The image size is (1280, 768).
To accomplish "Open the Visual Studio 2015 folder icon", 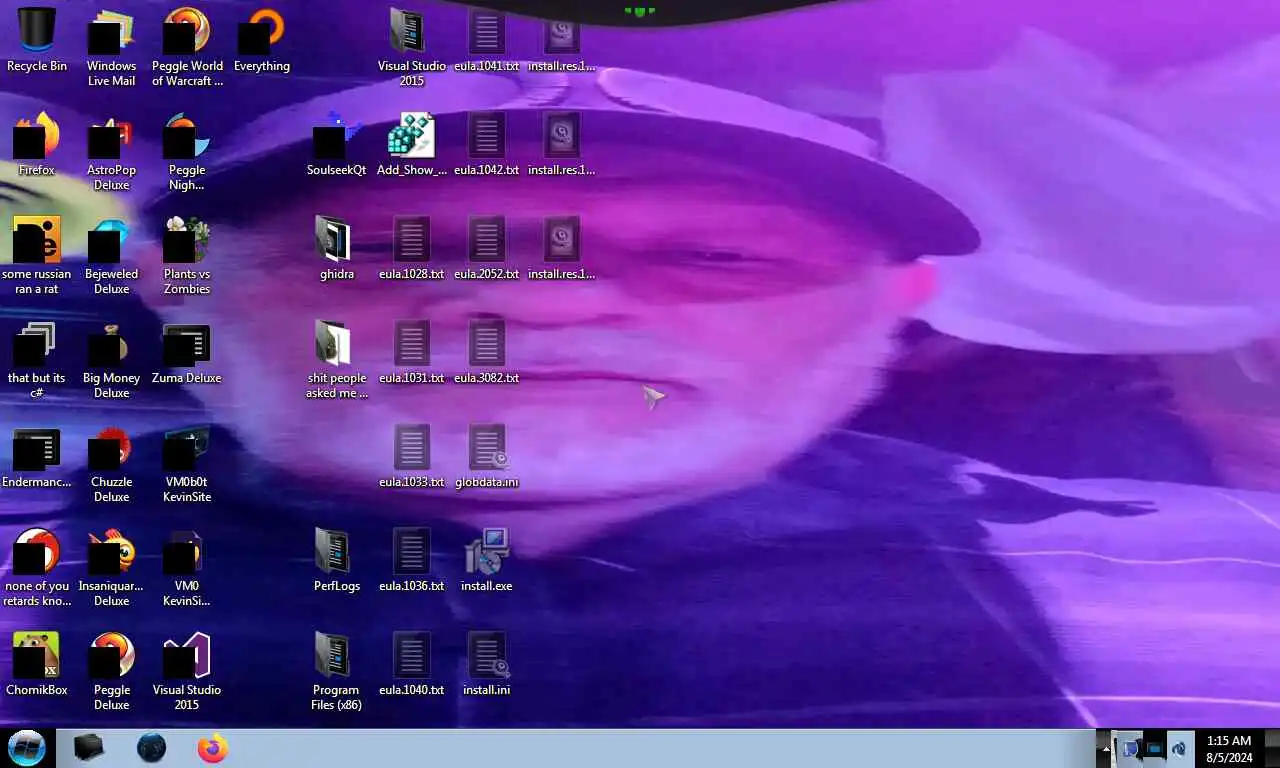I will 411,46.
